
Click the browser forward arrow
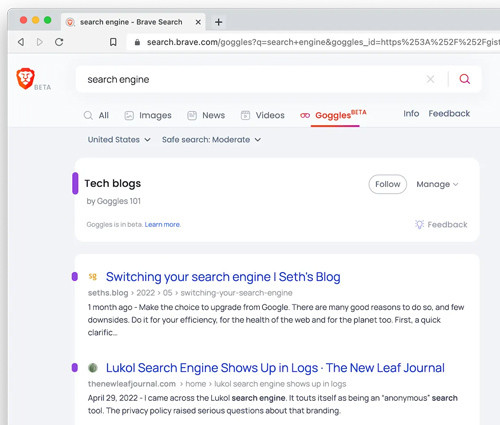(40, 42)
